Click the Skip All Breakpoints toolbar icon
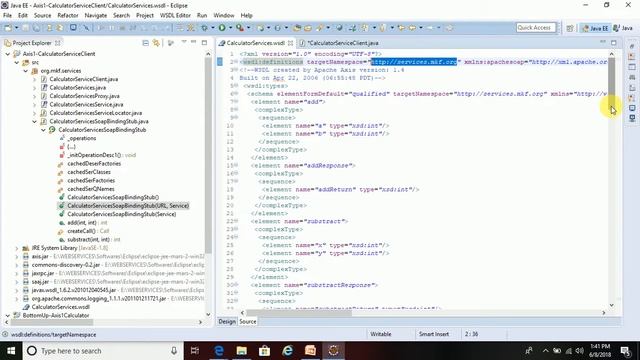Image resolution: width=640 pixels, height=360 pixels. [x=87, y=28]
